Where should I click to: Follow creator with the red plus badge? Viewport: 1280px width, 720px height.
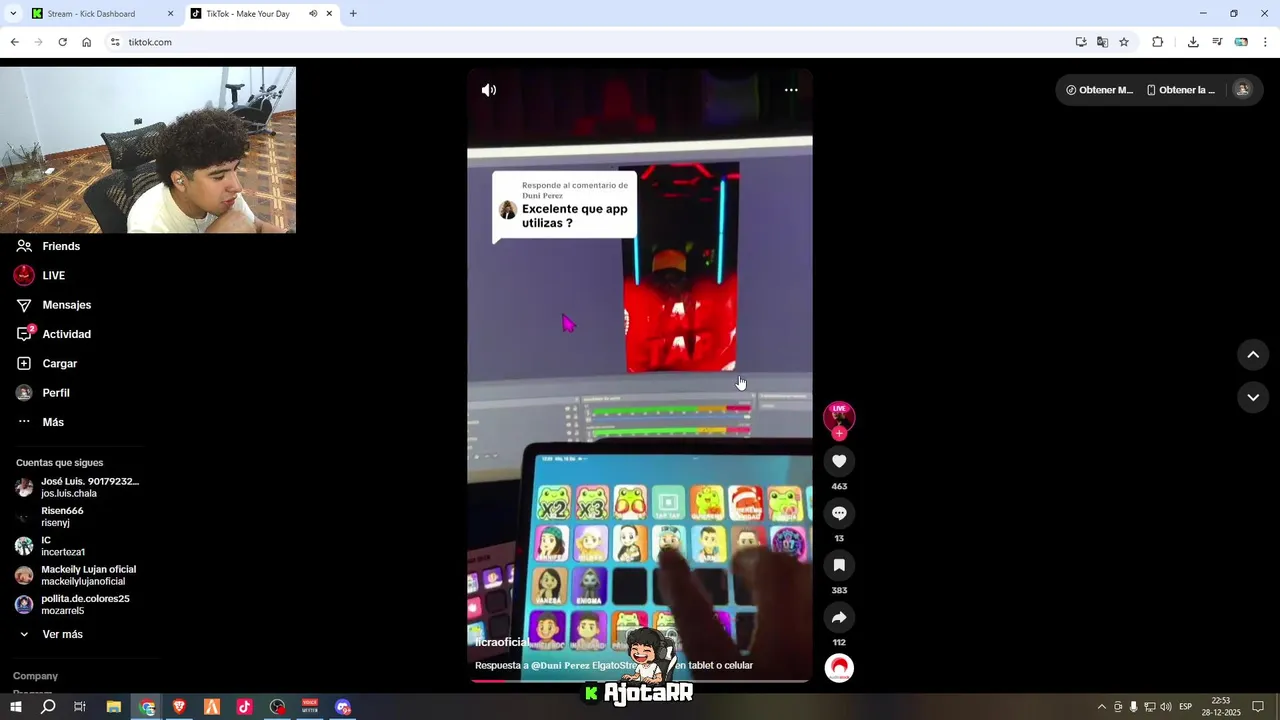(839, 434)
